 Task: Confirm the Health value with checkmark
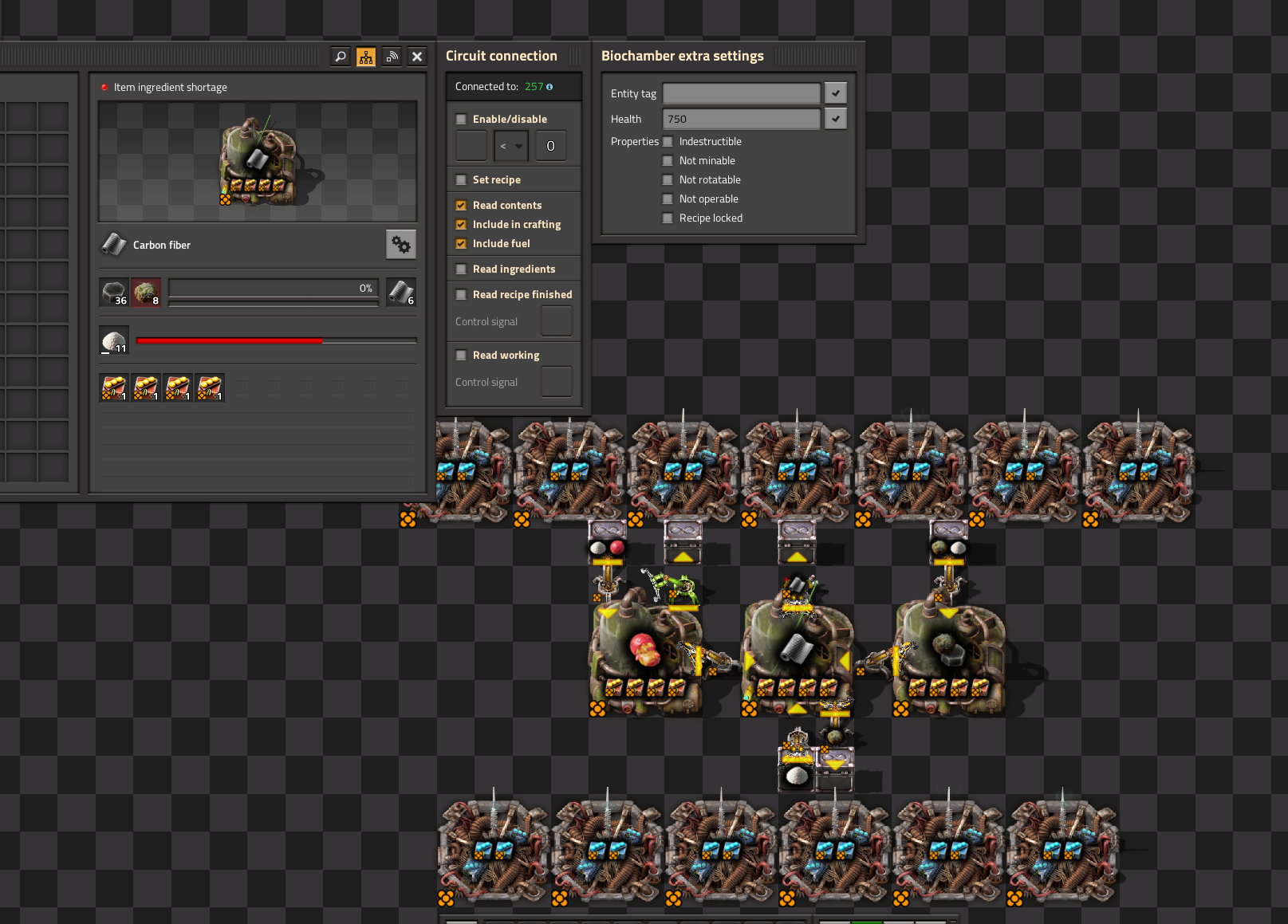point(836,119)
